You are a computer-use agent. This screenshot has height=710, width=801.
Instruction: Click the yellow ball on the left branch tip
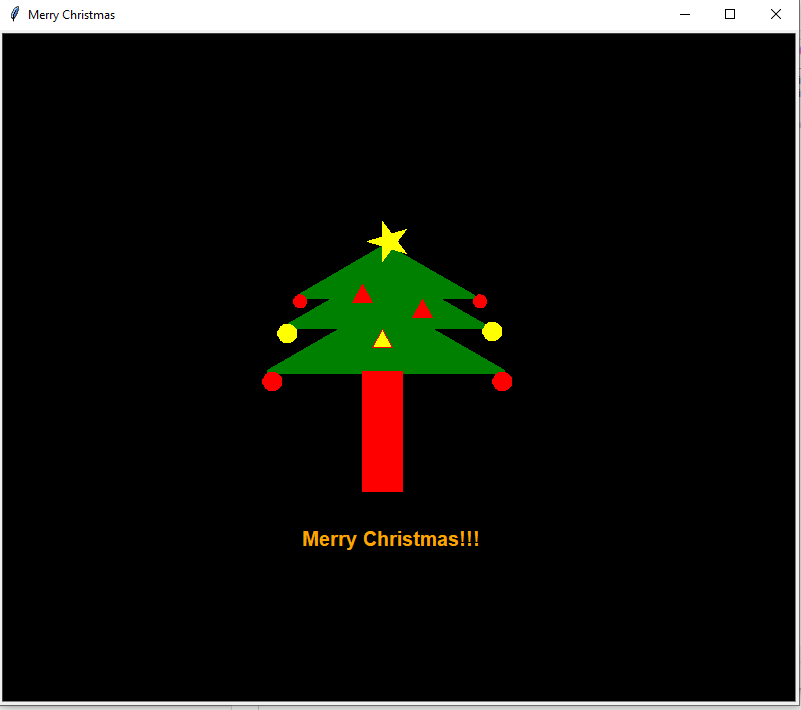click(x=286, y=331)
